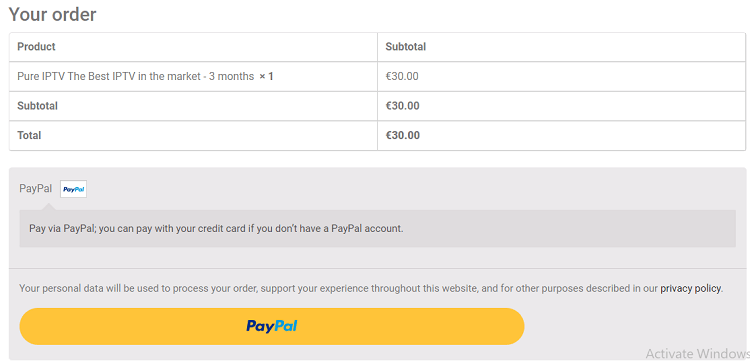750x363 pixels.
Task: Select the PayPal payment method label
Action: tap(35, 188)
